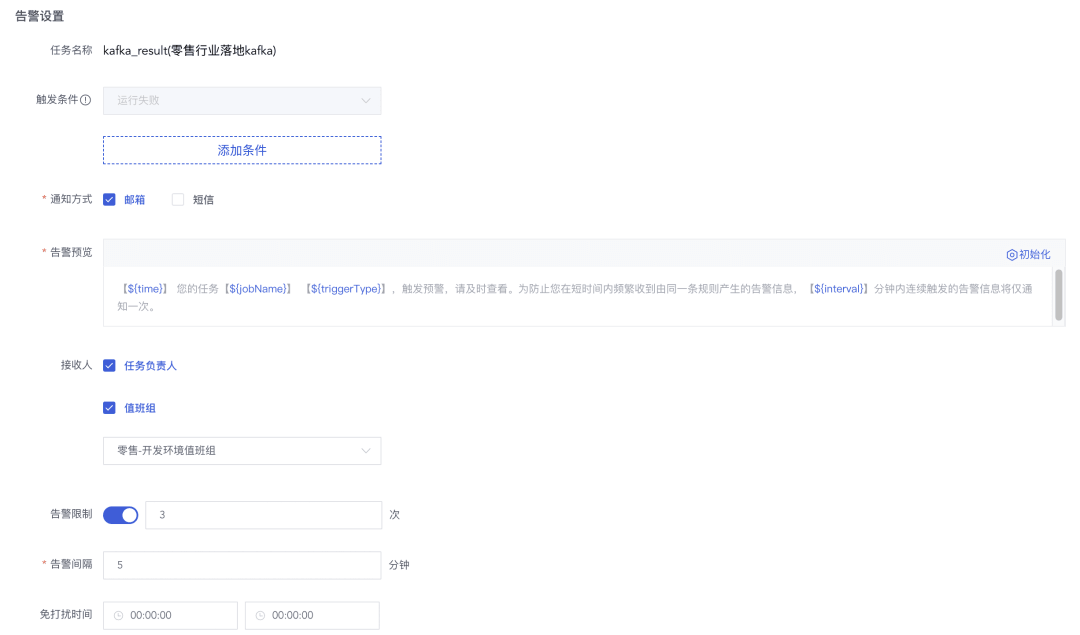This screenshot has height=635, width=1080.
Task: Click the 告警预览 scrollbar
Action: click(x=1058, y=295)
